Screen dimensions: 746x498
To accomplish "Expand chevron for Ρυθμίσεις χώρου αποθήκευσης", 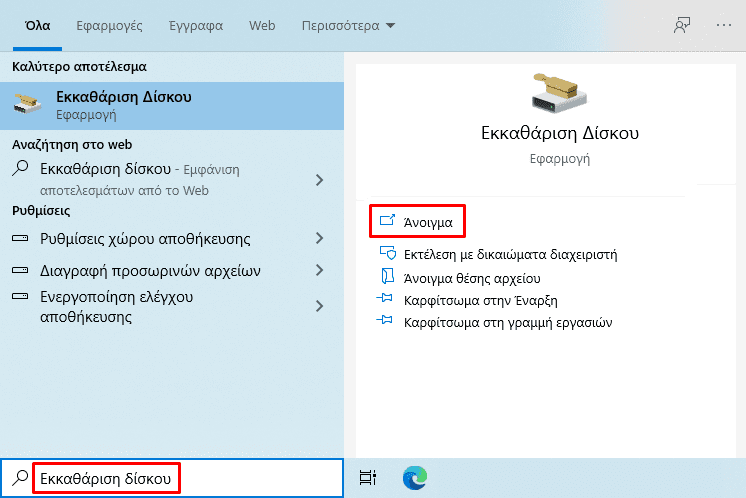I will 320,238.
